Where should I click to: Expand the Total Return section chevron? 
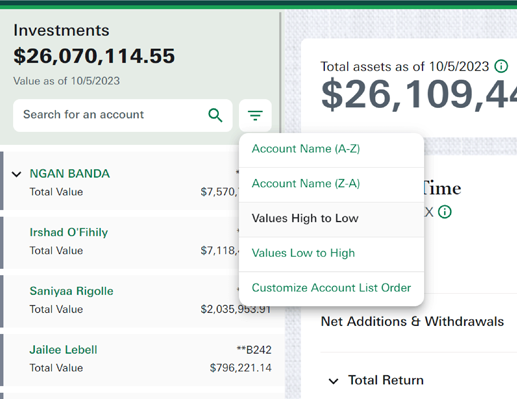(x=333, y=381)
